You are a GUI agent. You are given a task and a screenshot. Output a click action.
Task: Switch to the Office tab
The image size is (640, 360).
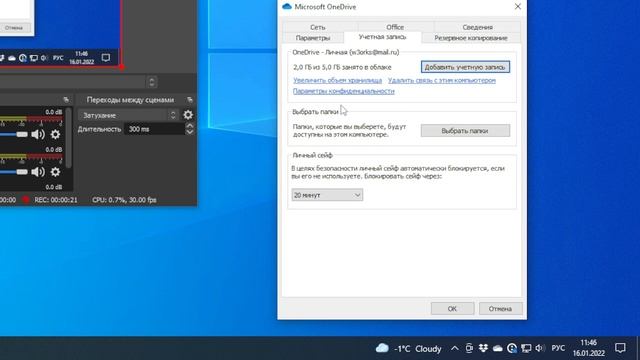[395, 27]
